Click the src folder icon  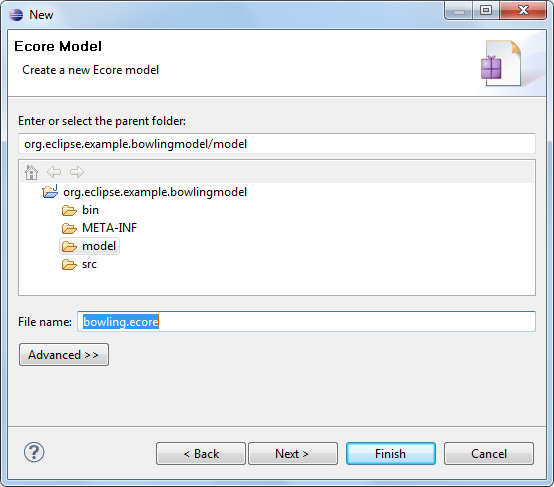click(69, 264)
